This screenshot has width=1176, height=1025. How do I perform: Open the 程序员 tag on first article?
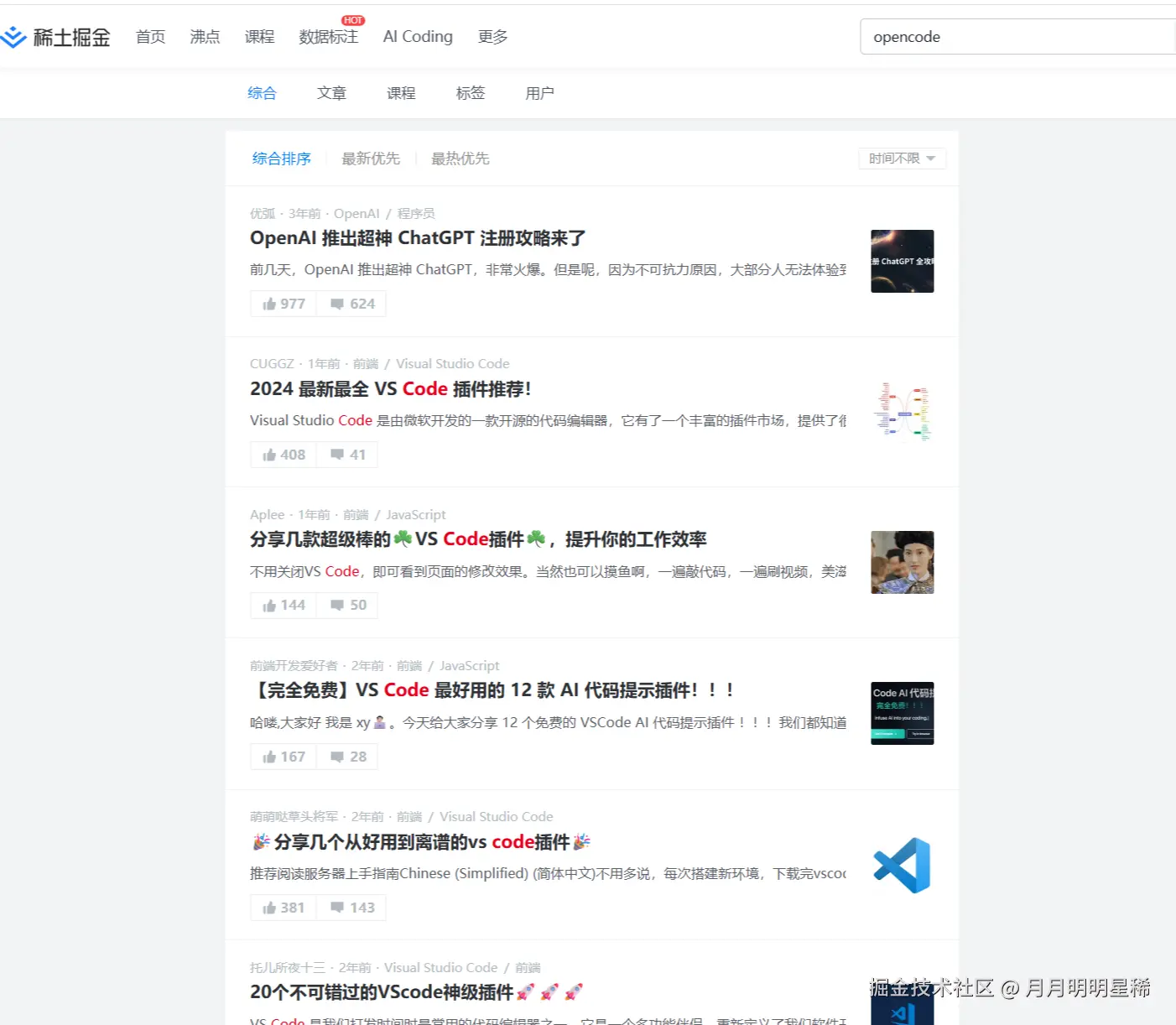(416, 213)
